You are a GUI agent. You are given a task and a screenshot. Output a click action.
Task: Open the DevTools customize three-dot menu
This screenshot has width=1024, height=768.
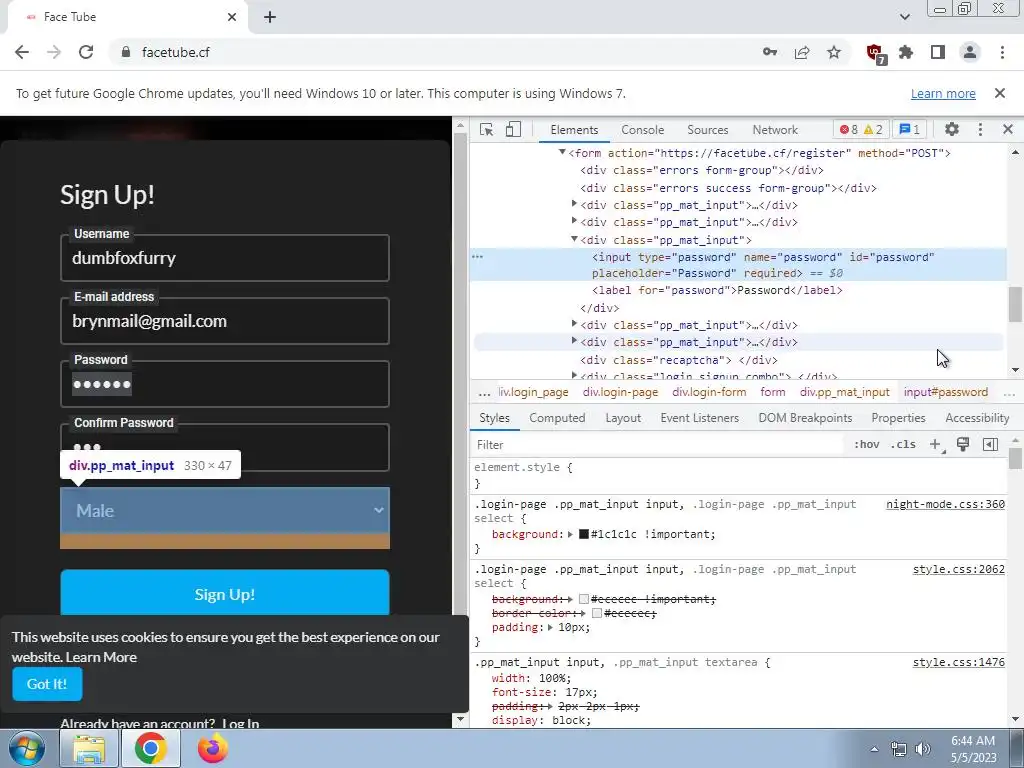coord(980,129)
